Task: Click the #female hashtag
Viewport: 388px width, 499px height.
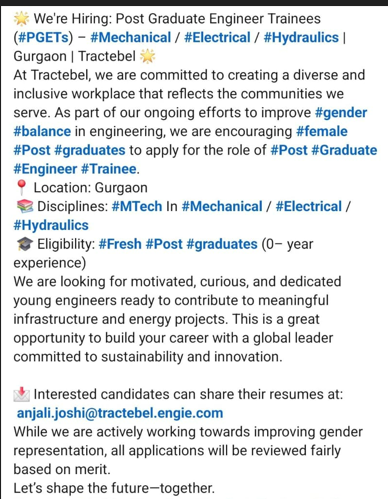Action: [322, 132]
